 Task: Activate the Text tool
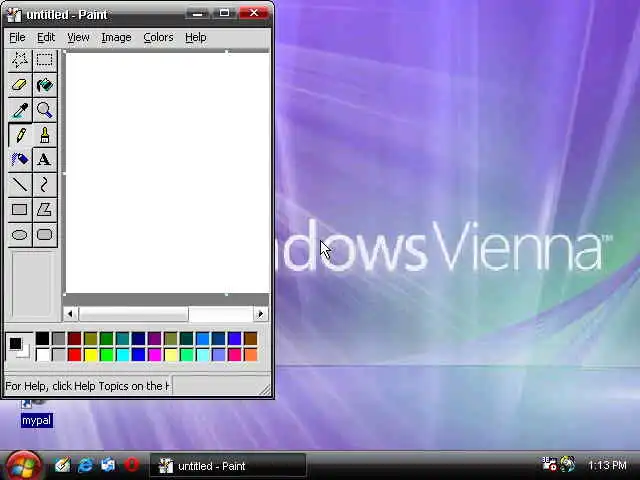pyautogui.click(x=44, y=160)
